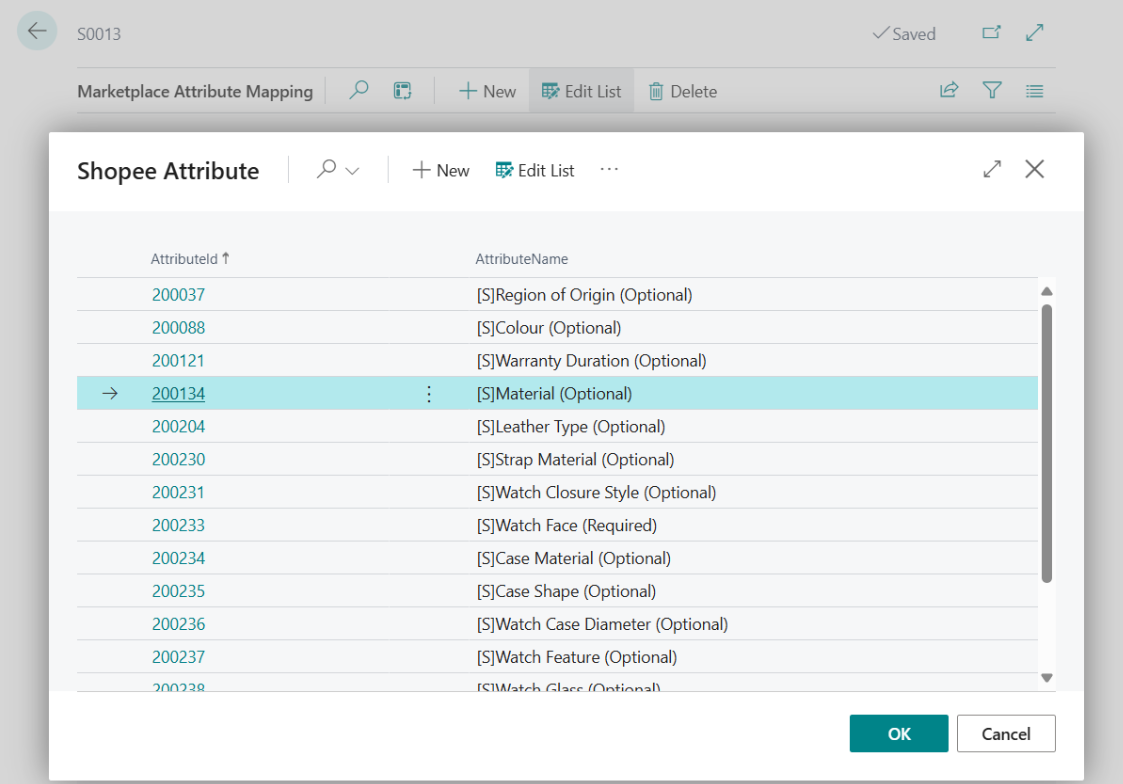Open more options ellipsis in dialog toolbar
Screen dimensions: 1123x784
609,170
